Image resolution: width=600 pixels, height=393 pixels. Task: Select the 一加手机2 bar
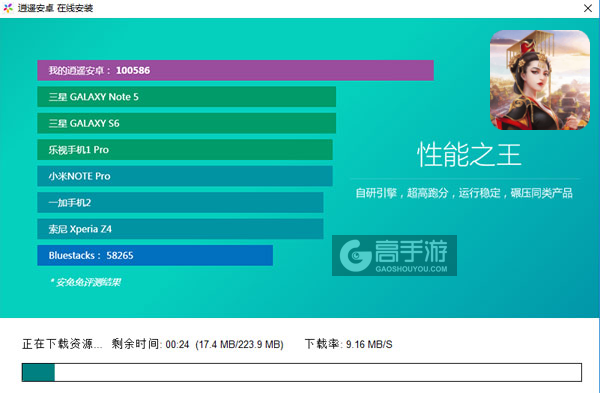pos(180,202)
